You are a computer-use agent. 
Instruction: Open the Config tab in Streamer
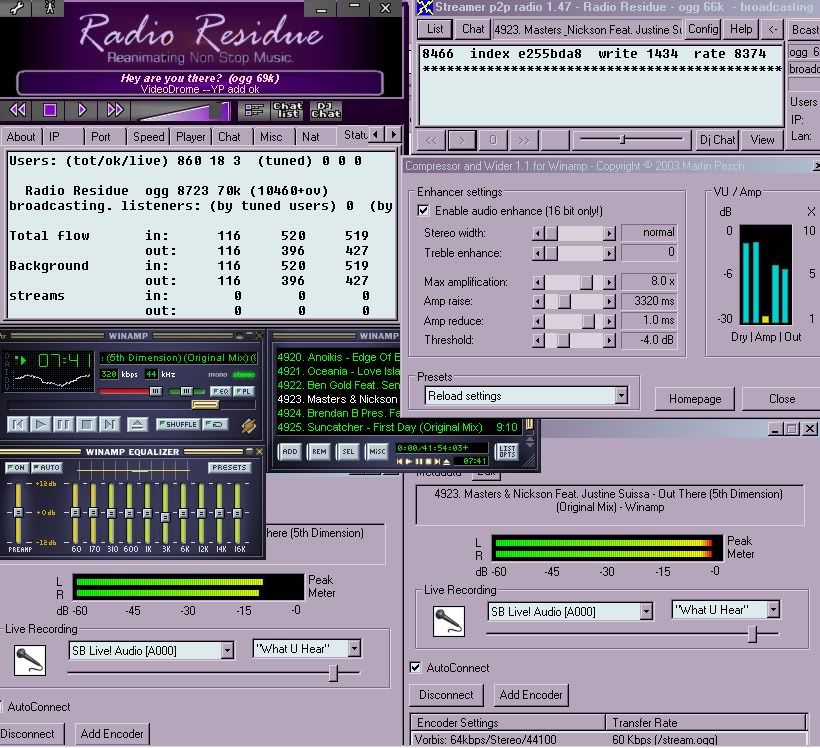703,29
